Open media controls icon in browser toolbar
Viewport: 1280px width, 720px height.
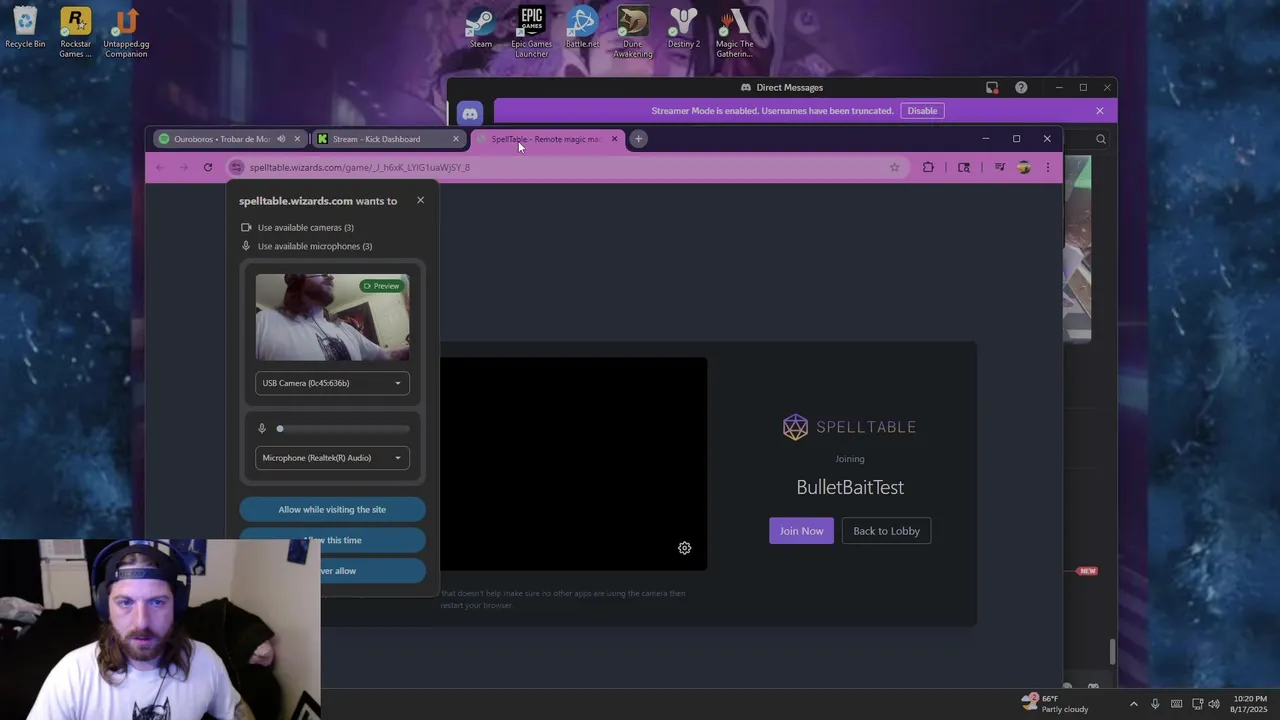(999, 167)
